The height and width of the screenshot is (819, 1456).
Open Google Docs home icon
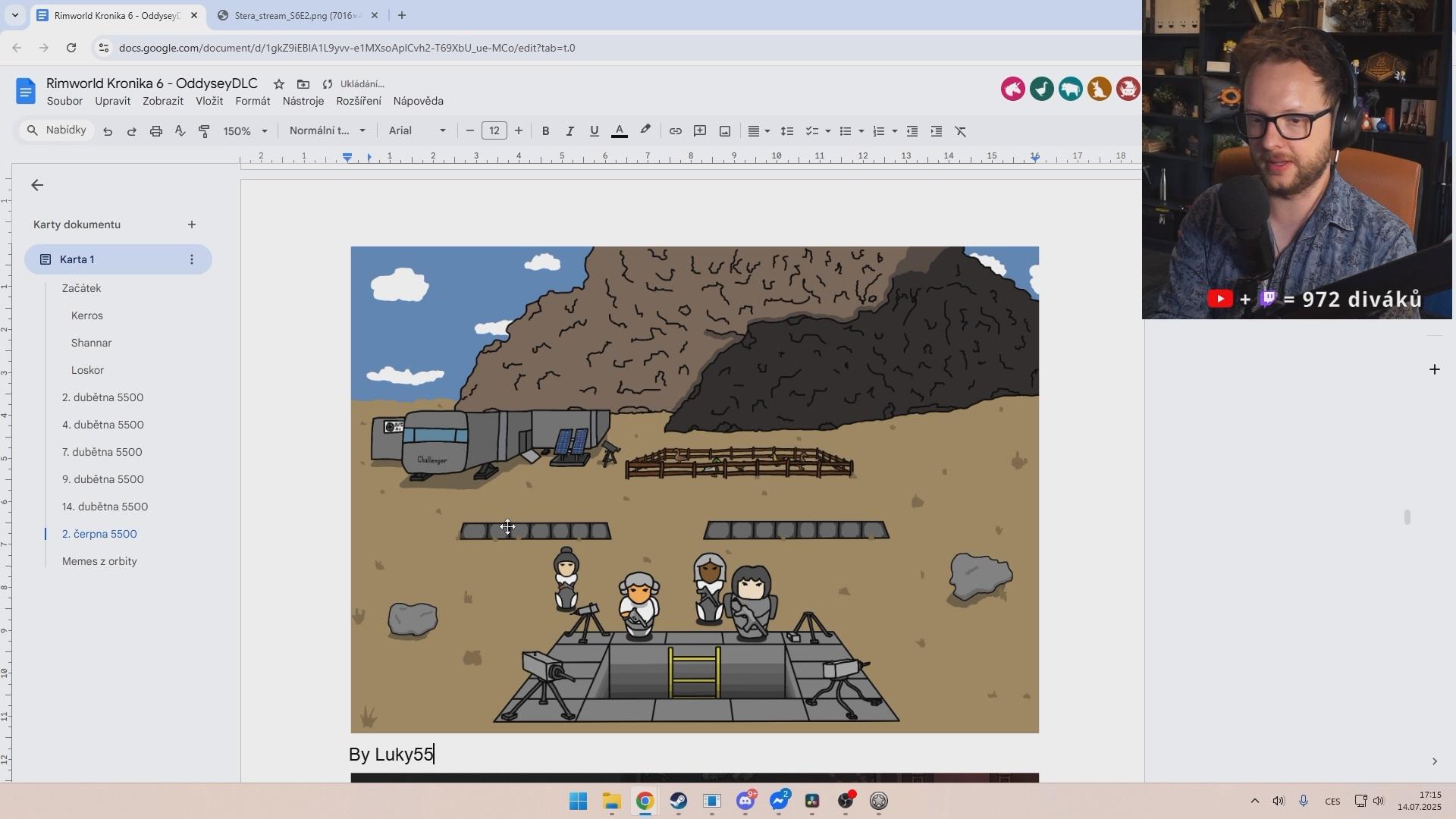(25, 91)
